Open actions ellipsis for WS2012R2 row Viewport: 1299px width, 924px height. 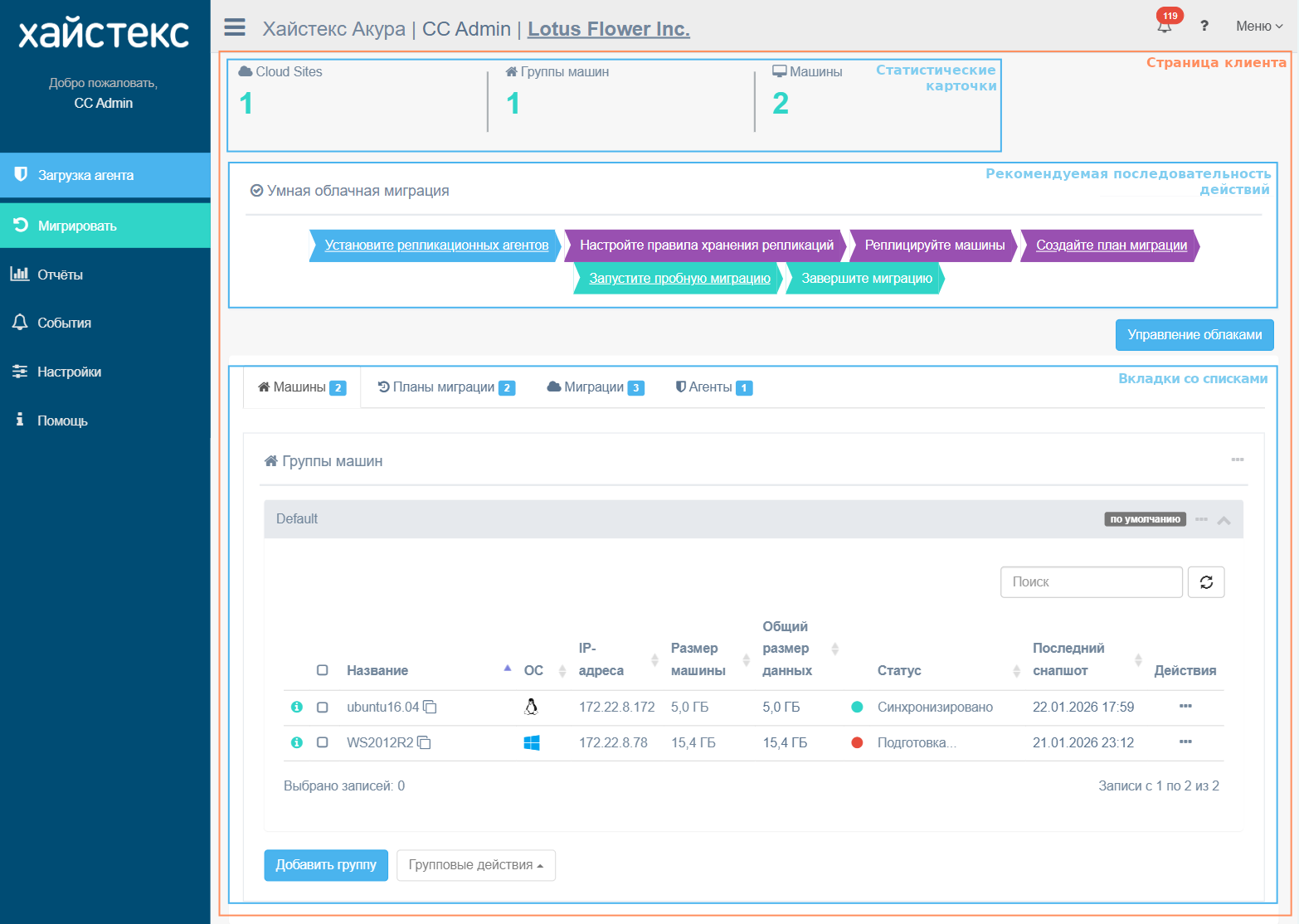tap(1185, 742)
